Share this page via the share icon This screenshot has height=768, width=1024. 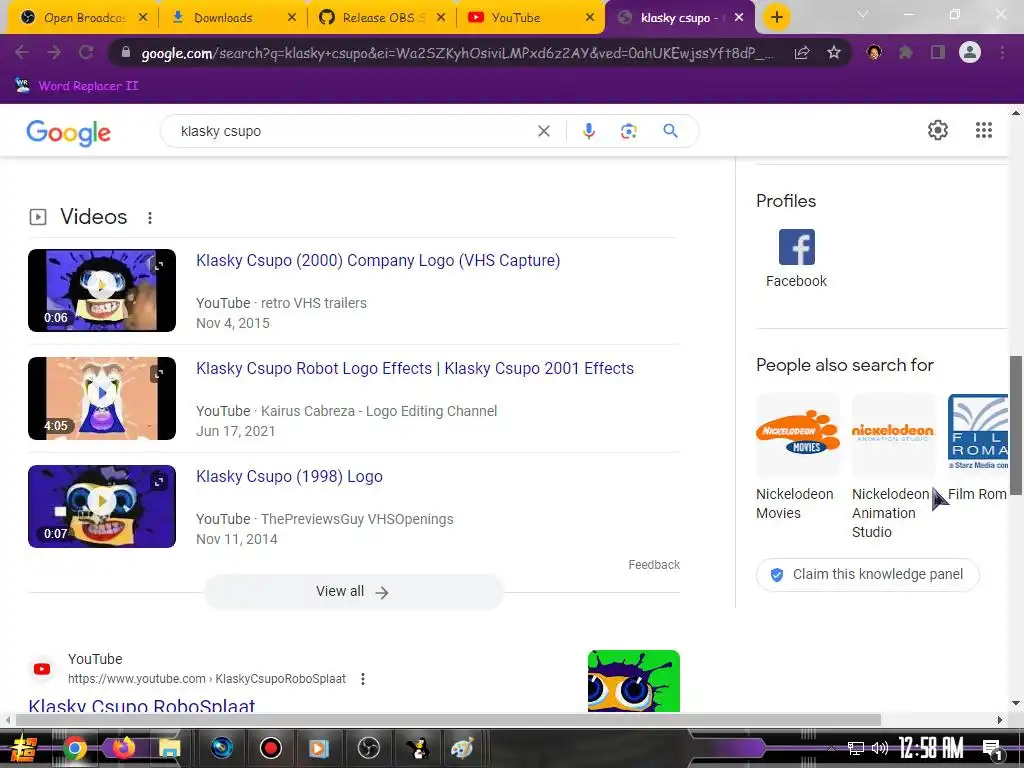click(802, 53)
